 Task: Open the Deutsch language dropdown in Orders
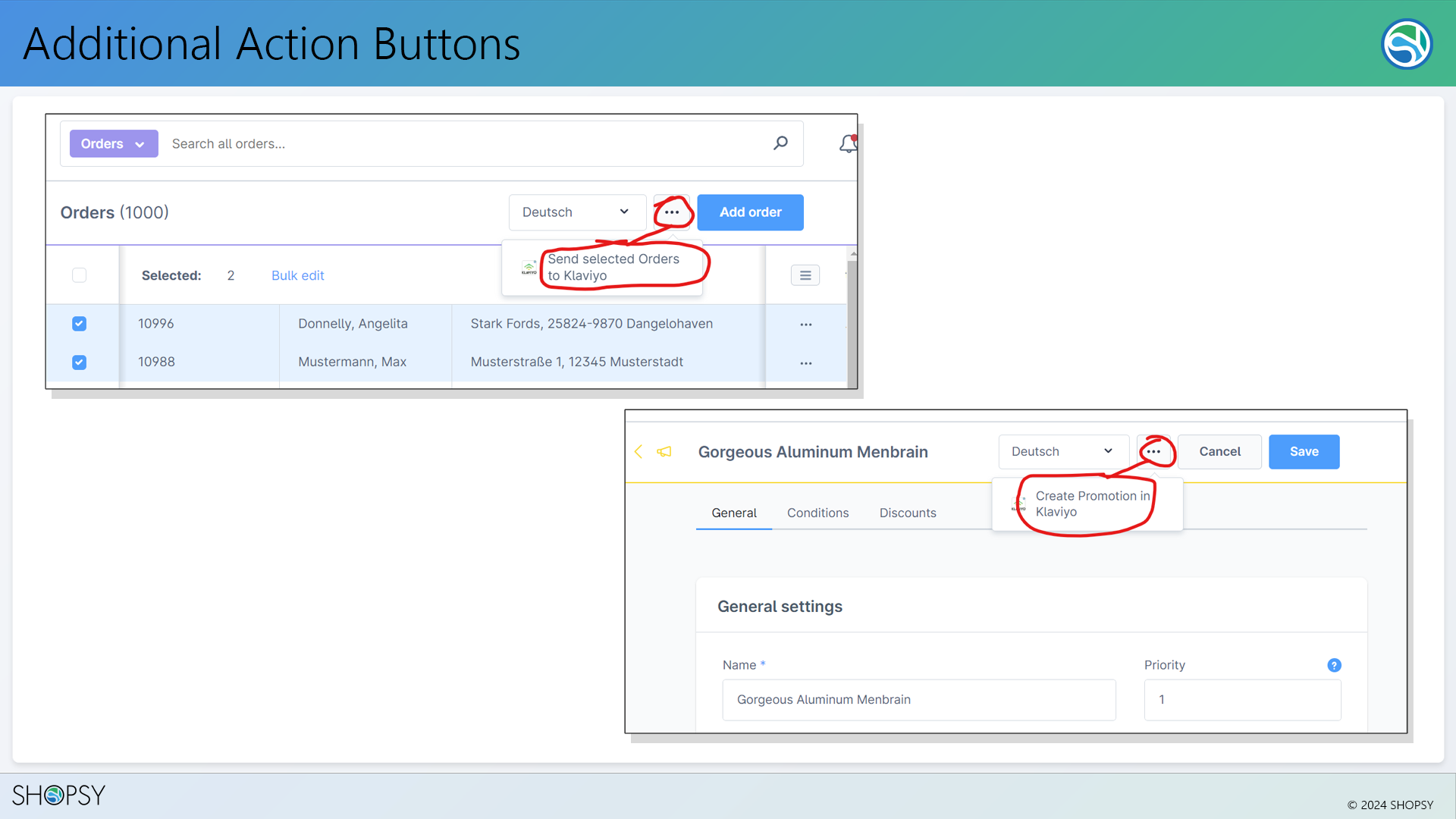click(x=576, y=212)
